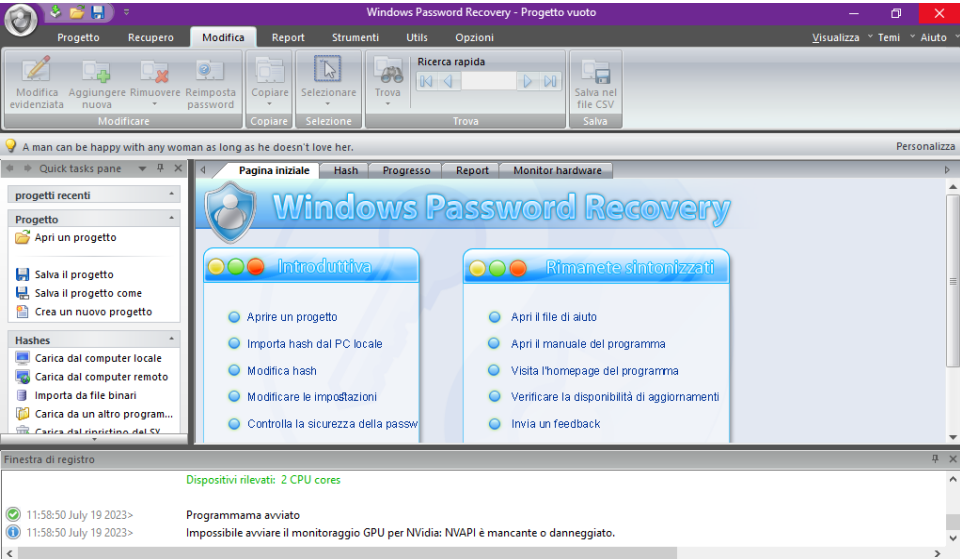This screenshot has height=559, width=960.
Task: Click the floppy save quick-access icon
Action: (x=97, y=12)
